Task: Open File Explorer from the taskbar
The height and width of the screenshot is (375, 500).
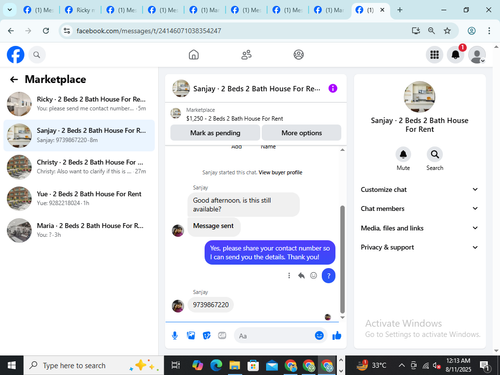Action: [x=235, y=366]
